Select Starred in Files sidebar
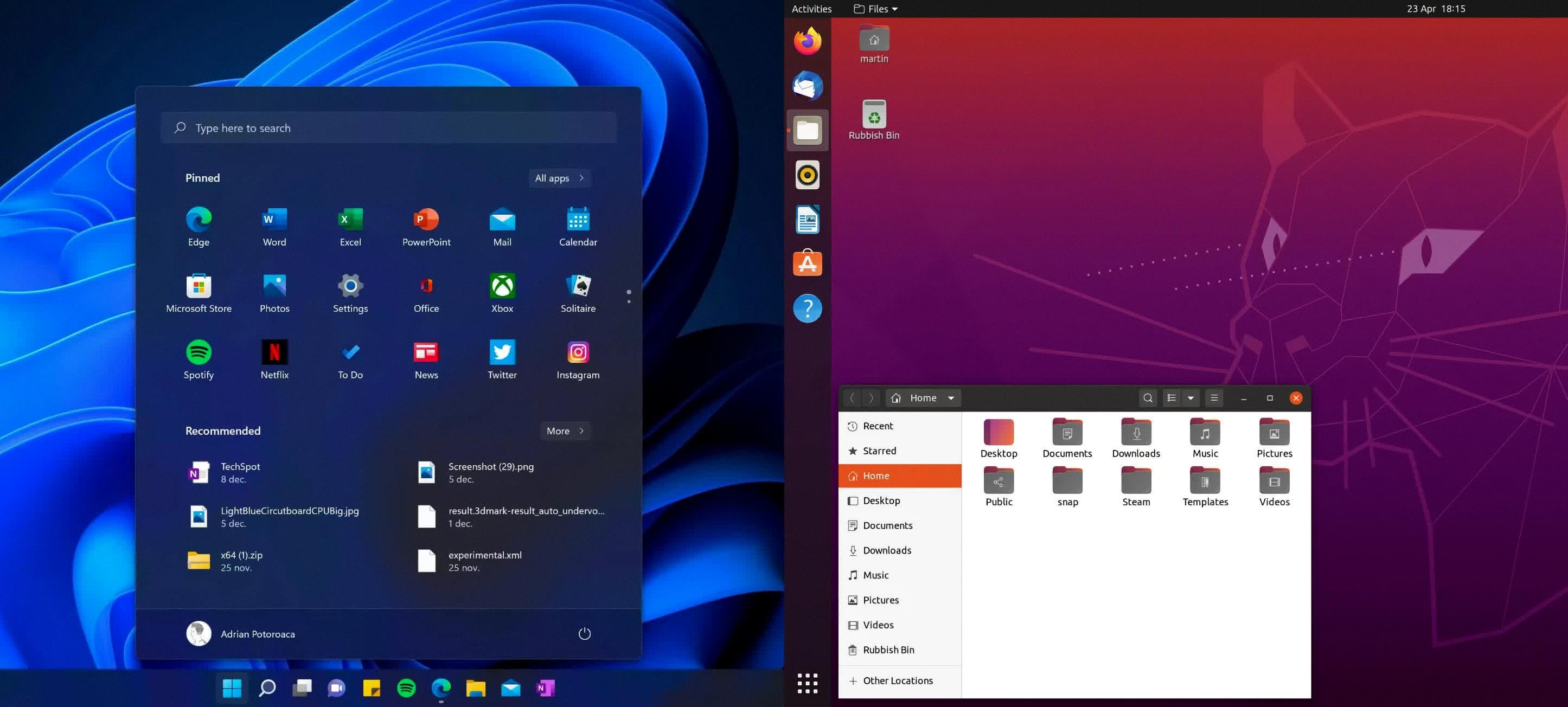The height and width of the screenshot is (707, 1568). pyautogui.click(x=879, y=450)
